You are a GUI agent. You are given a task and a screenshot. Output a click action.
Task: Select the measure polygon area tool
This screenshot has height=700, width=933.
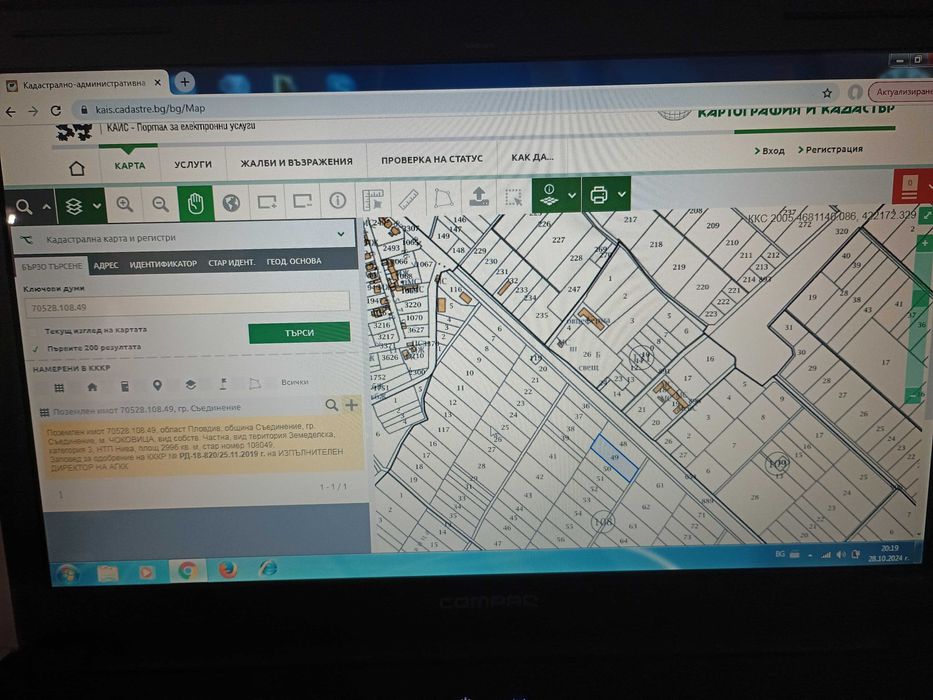443,198
